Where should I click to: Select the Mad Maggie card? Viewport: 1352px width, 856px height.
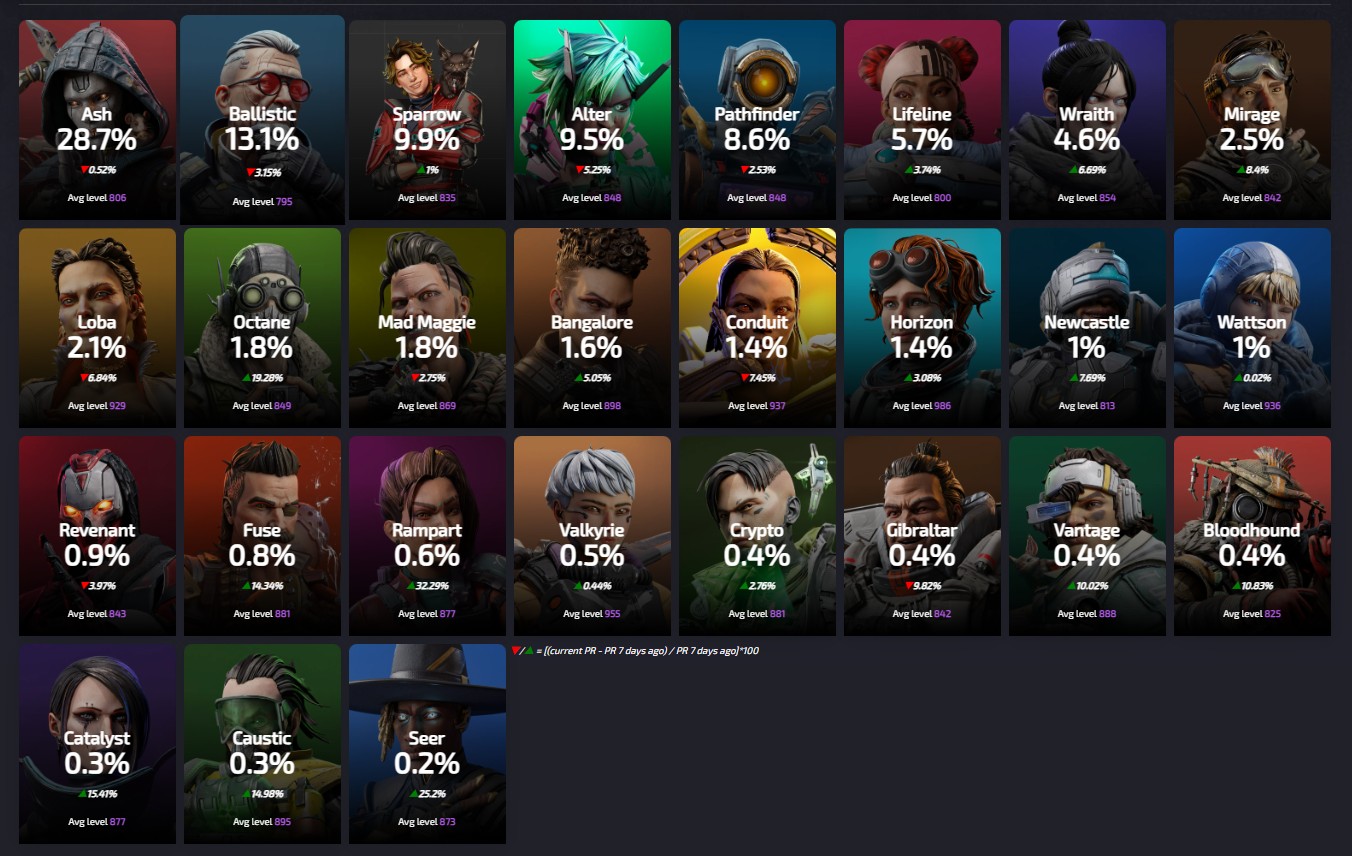pos(427,328)
